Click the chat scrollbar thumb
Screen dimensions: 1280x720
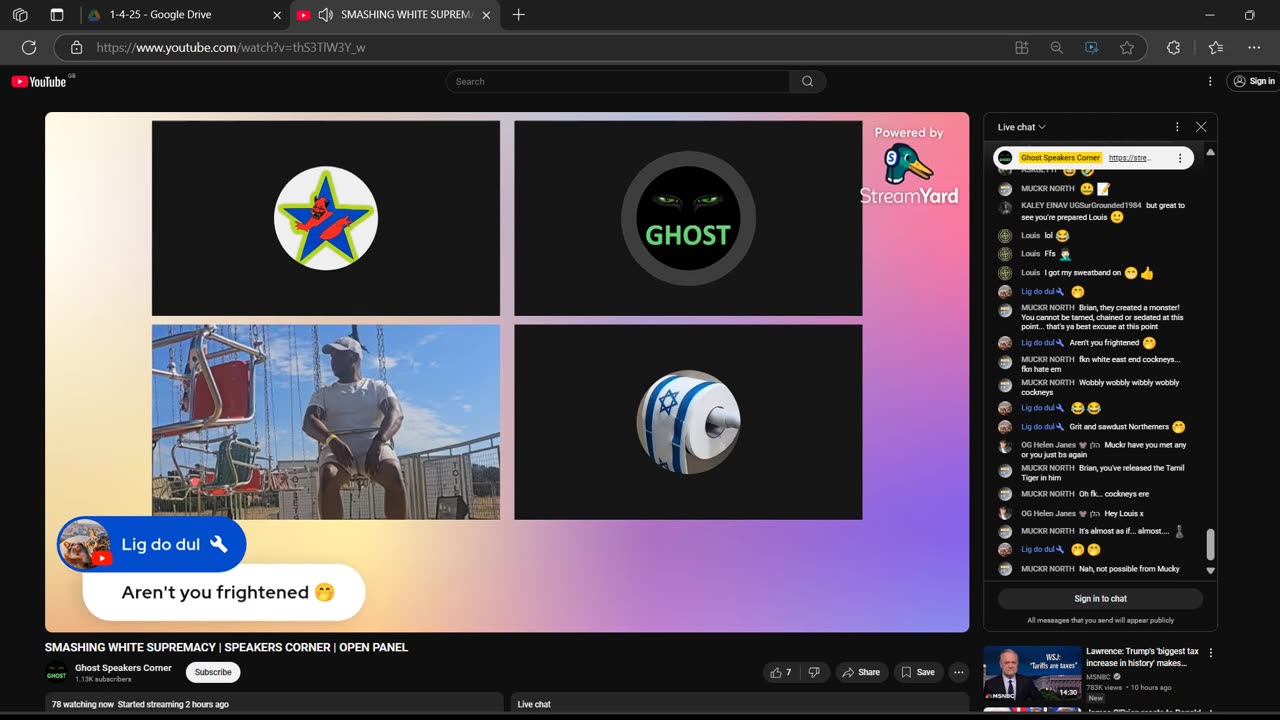[1210, 545]
